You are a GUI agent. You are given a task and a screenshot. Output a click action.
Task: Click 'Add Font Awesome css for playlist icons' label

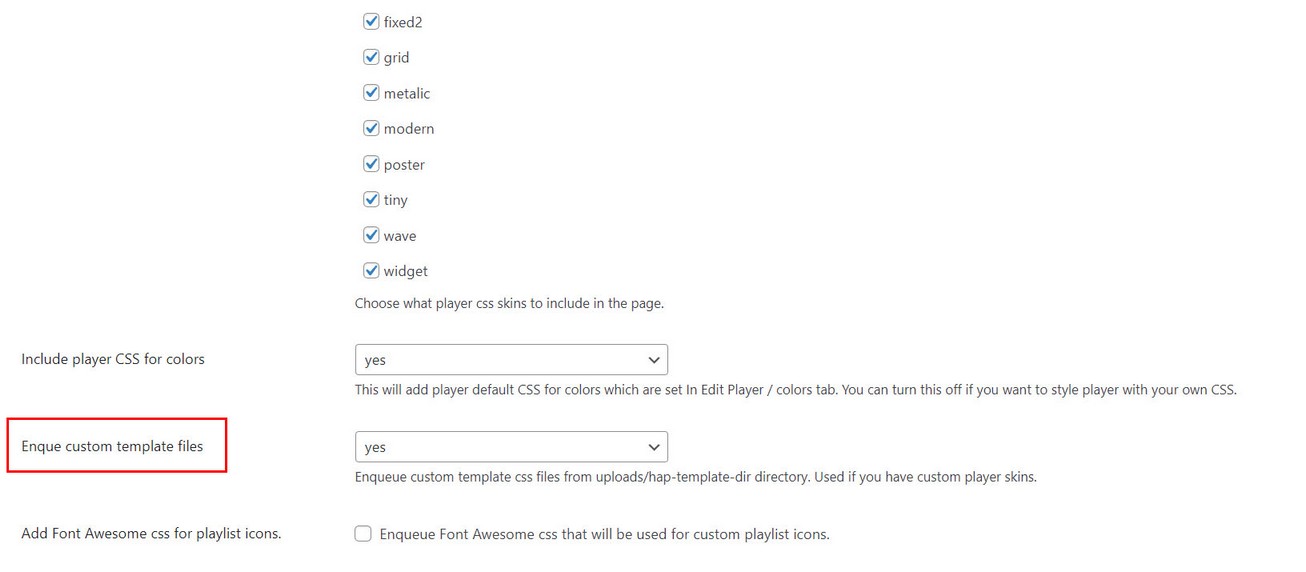click(151, 534)
